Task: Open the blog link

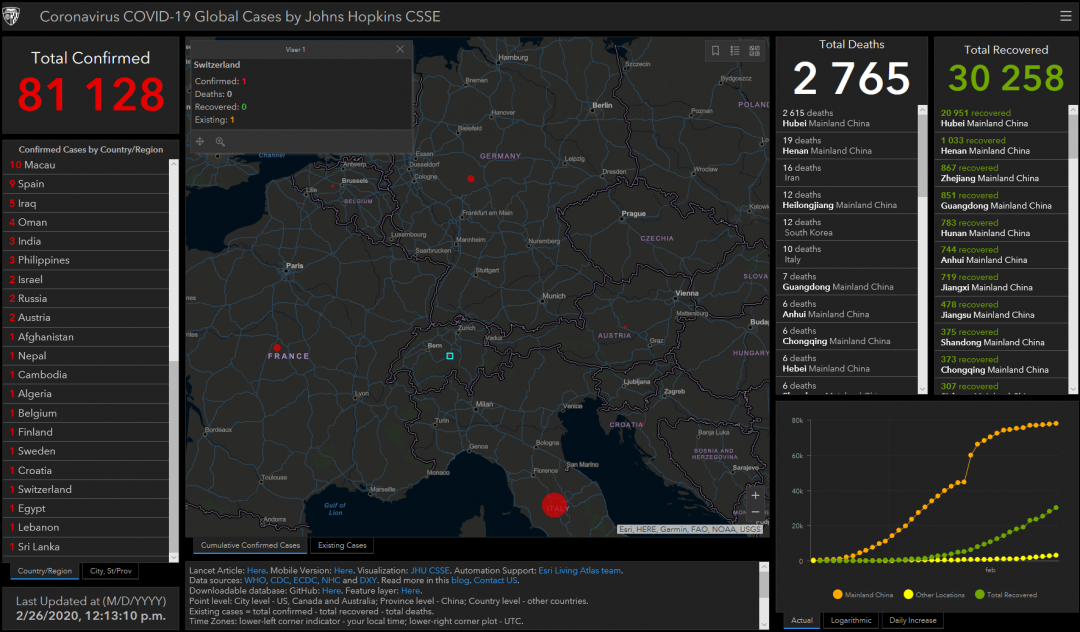Action: pyautogui.click(x=460, y=580)
